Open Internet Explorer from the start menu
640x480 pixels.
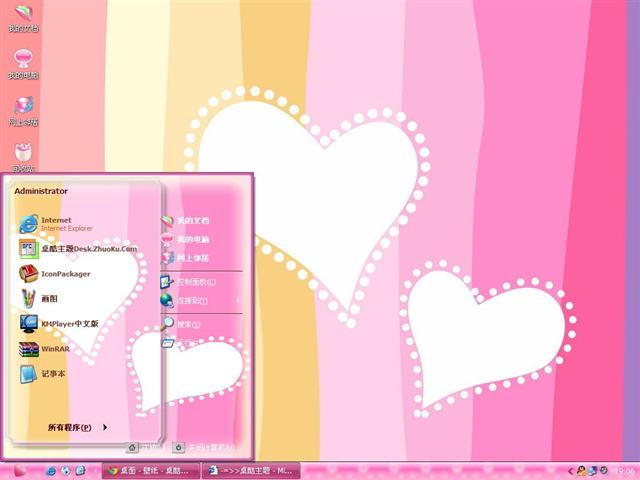point(56,224)
